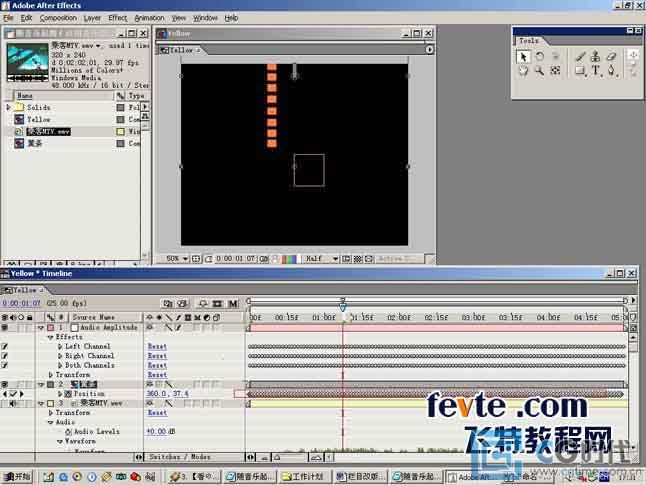The image size is (646, 485).
Task: Click the region of interest icon
Action: [347, 259]
